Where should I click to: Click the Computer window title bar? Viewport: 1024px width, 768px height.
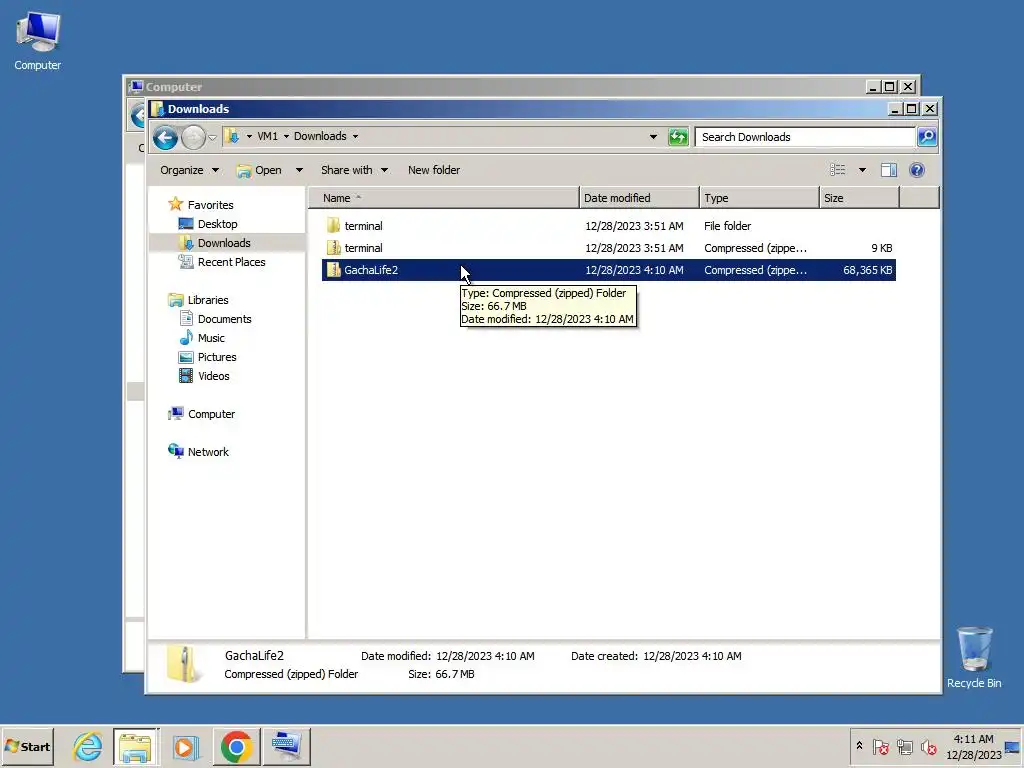click(x=496, y=87)
